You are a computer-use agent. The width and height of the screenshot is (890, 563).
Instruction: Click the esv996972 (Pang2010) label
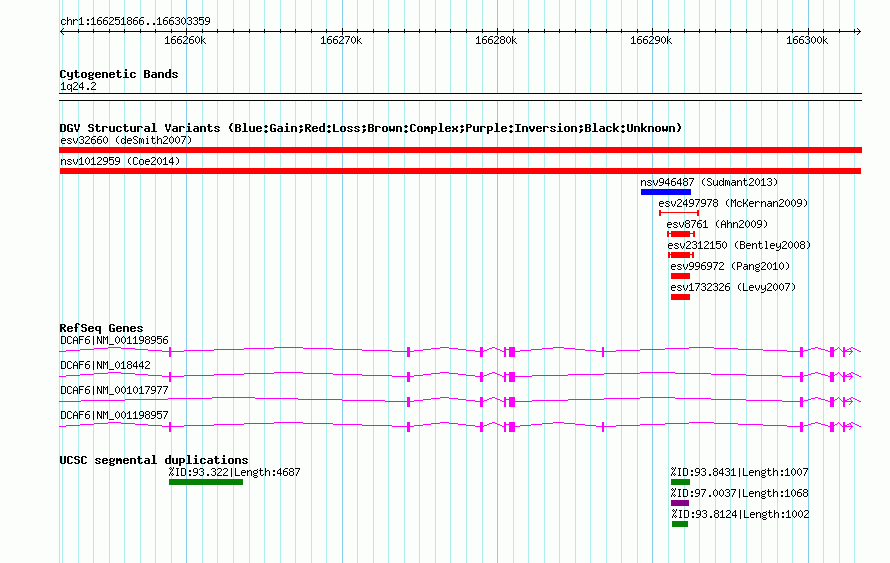pos(730,266)
